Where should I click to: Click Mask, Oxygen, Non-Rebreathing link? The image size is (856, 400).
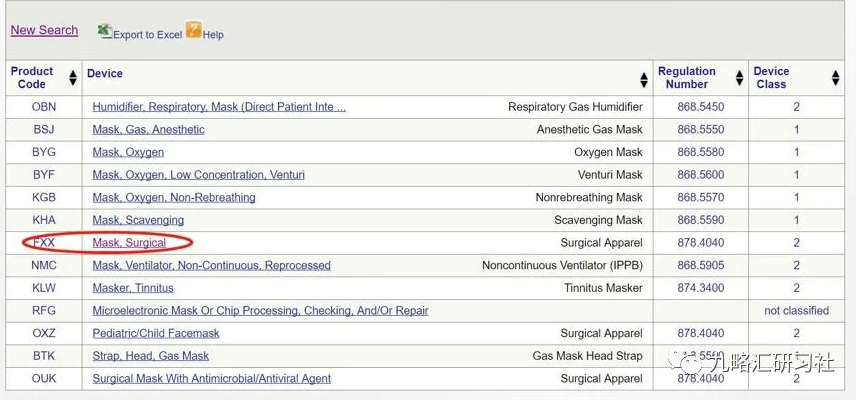[174, 198]
